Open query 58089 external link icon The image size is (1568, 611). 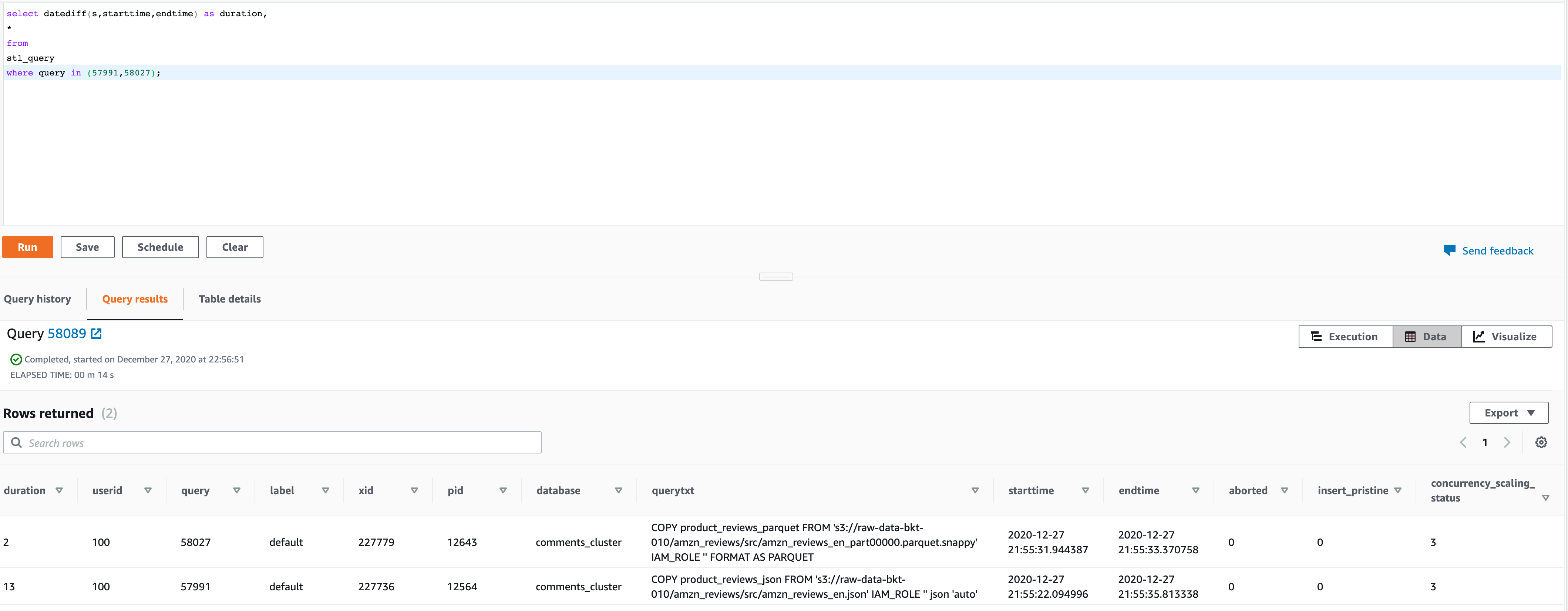[x=96, y=334]
